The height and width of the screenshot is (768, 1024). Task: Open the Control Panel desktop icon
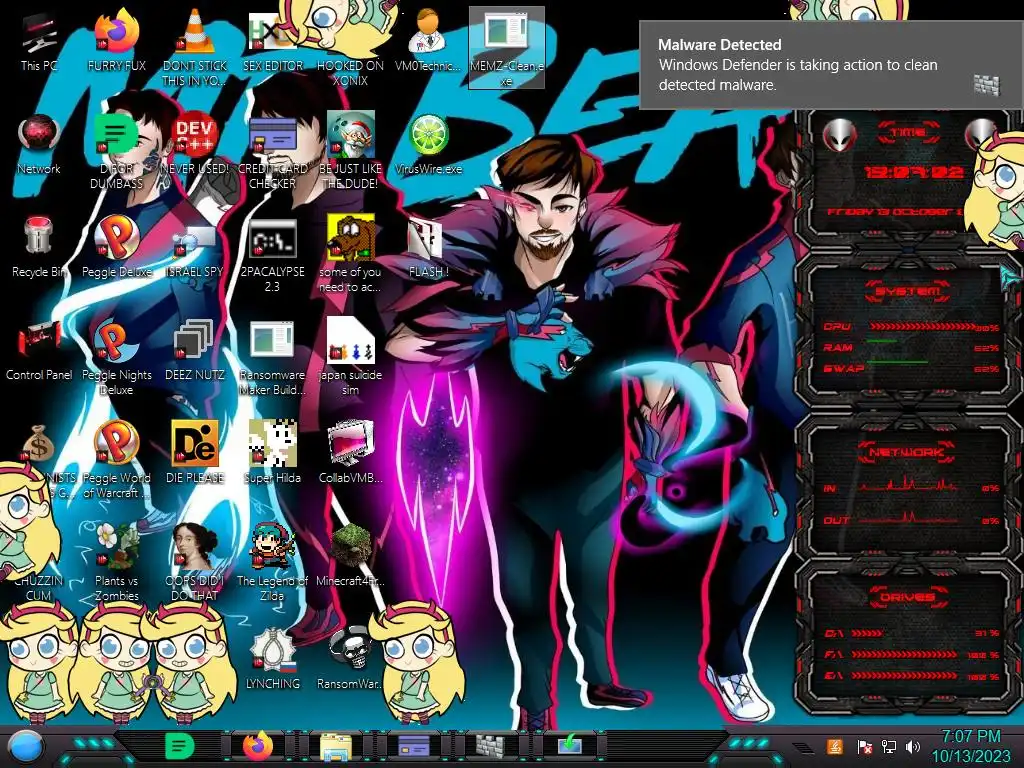[x=39, y=351]
